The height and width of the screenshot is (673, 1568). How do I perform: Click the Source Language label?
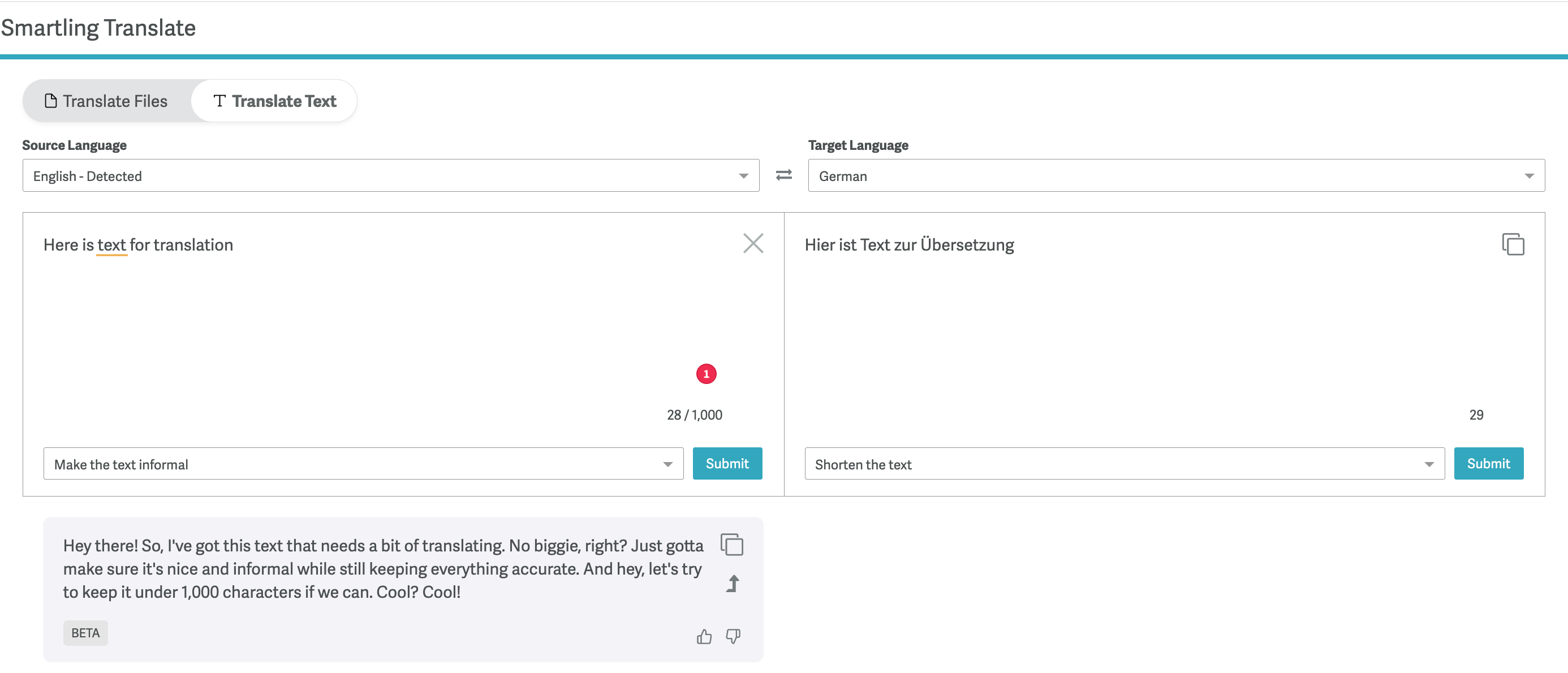click(74, 145)
